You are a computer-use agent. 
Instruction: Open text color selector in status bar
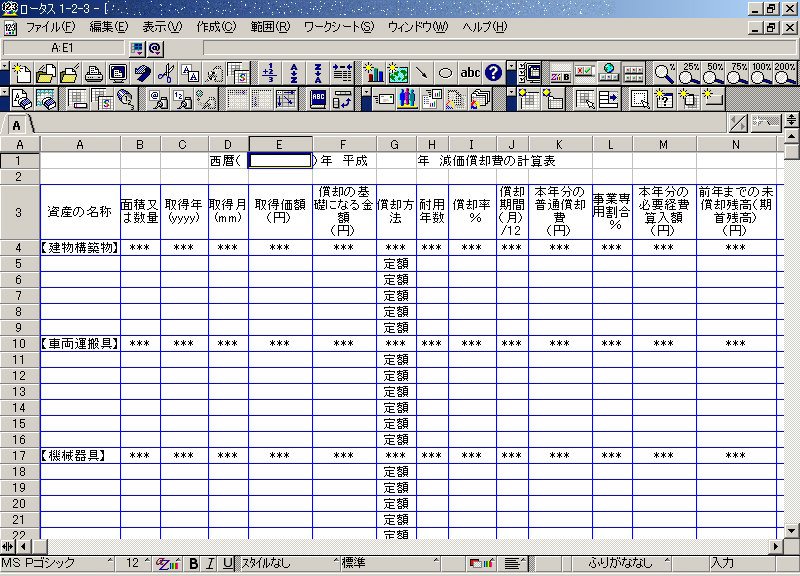(167, 564)
